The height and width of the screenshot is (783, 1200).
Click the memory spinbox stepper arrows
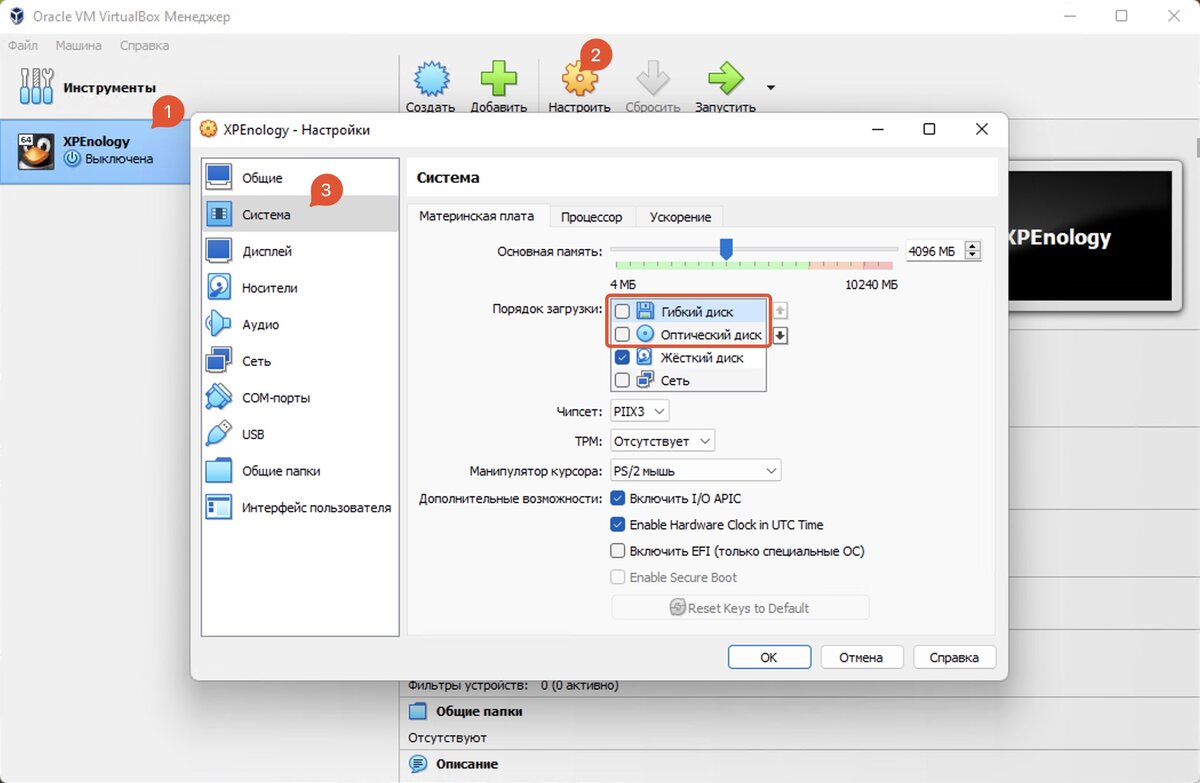973,251
